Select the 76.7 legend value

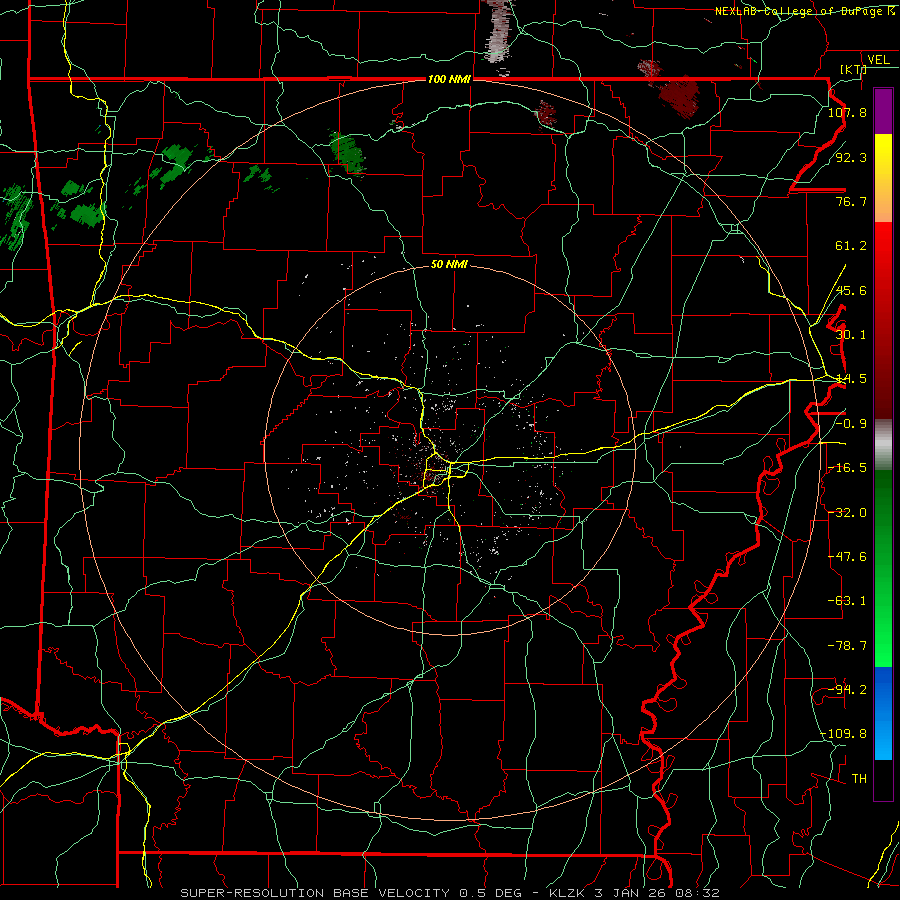[851, 201]
